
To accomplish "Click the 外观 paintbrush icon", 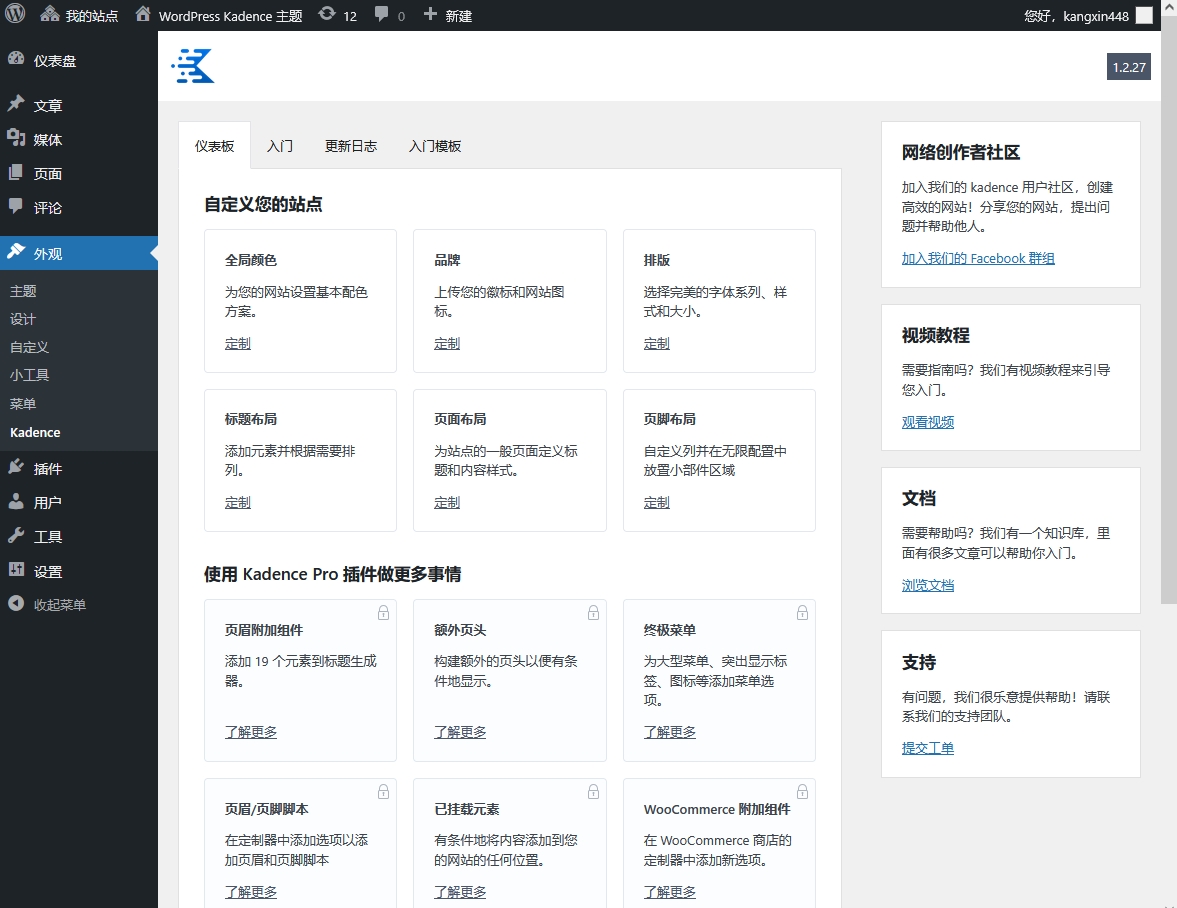I will coord(16,252).
